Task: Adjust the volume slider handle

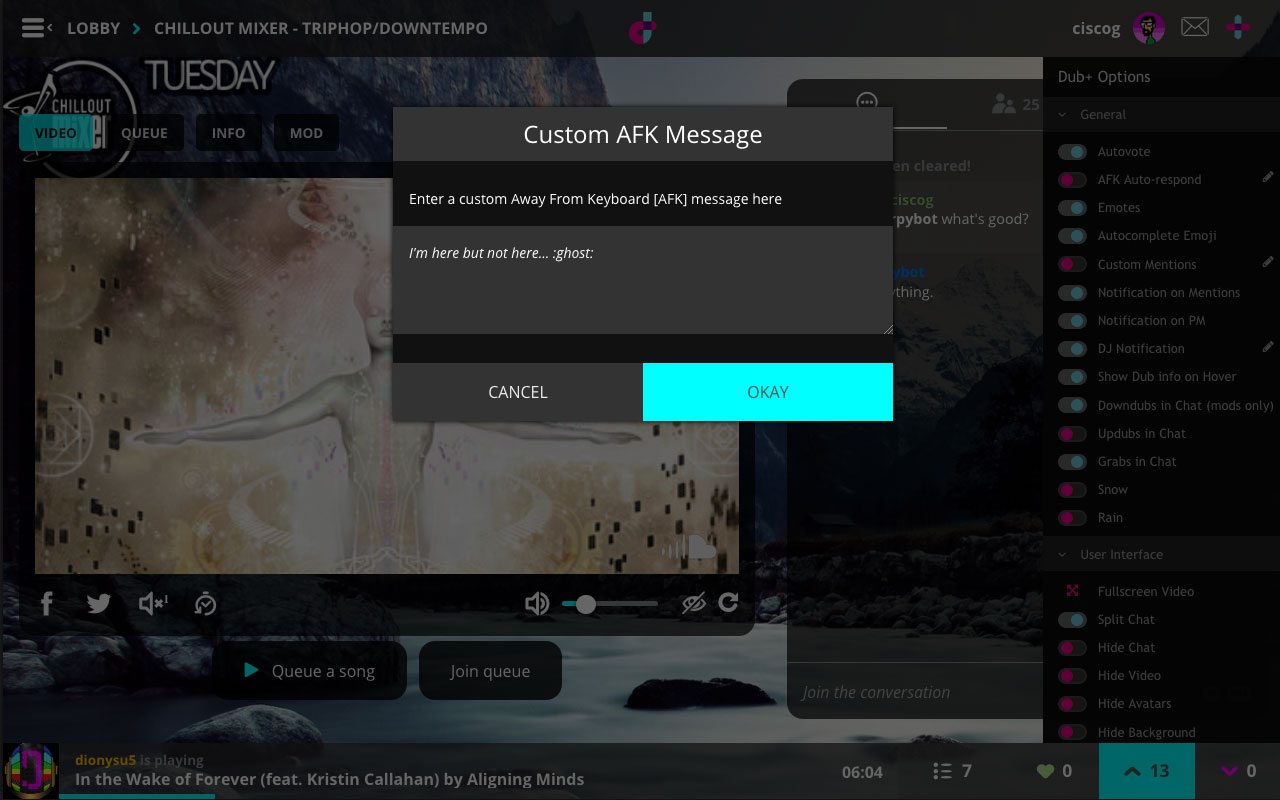Action: [x=586, y=604]
